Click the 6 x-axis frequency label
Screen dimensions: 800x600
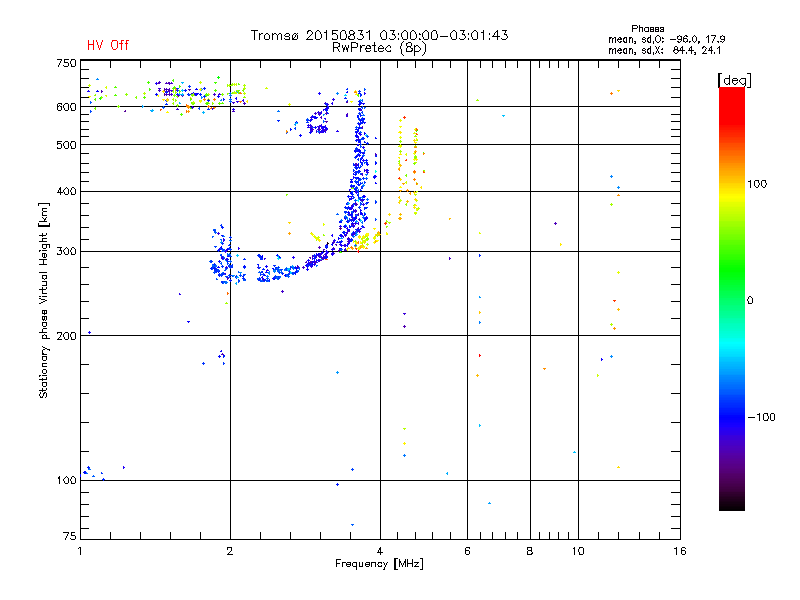click(x=467, y=551)
